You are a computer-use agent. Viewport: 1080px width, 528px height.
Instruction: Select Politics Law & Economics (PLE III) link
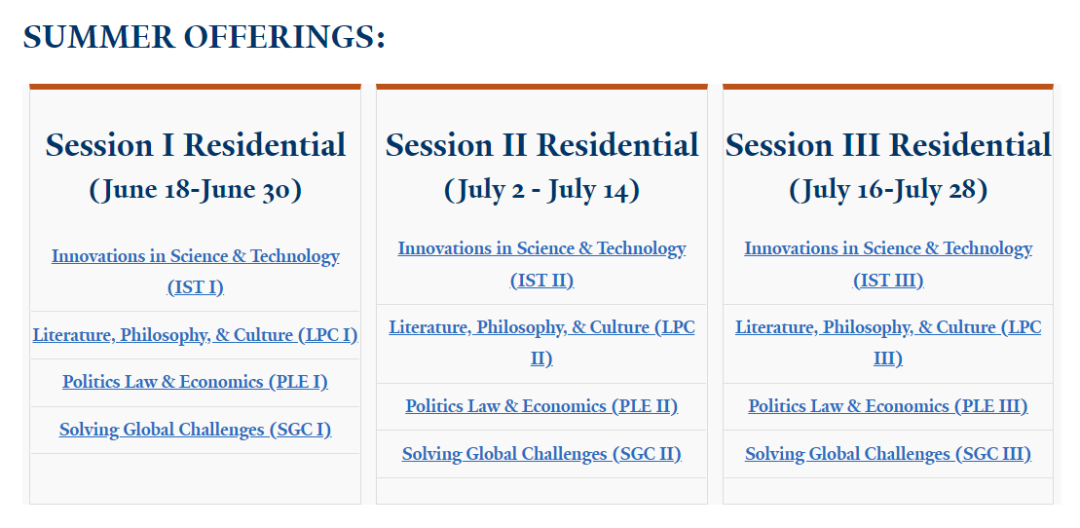pyautogui.click(x=888, y=406)
